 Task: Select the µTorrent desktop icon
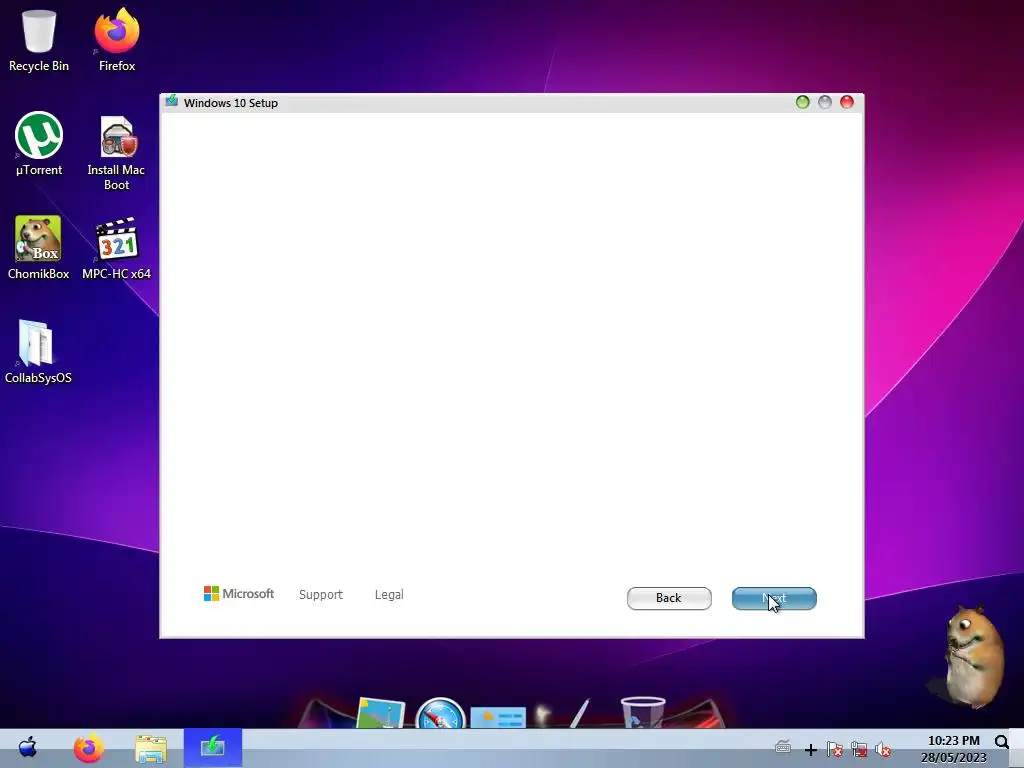coord(39,144)
